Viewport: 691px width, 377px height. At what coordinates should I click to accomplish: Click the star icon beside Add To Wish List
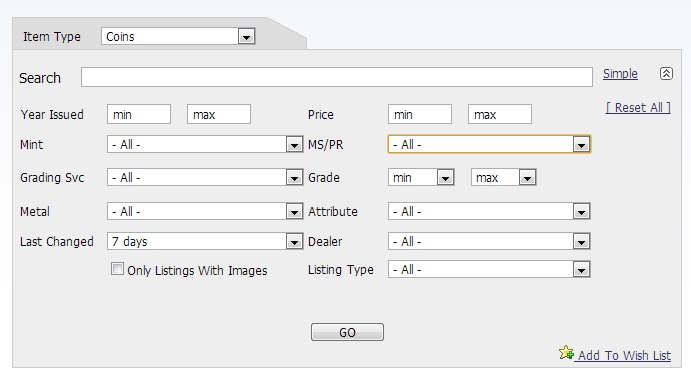click(566, 353)
